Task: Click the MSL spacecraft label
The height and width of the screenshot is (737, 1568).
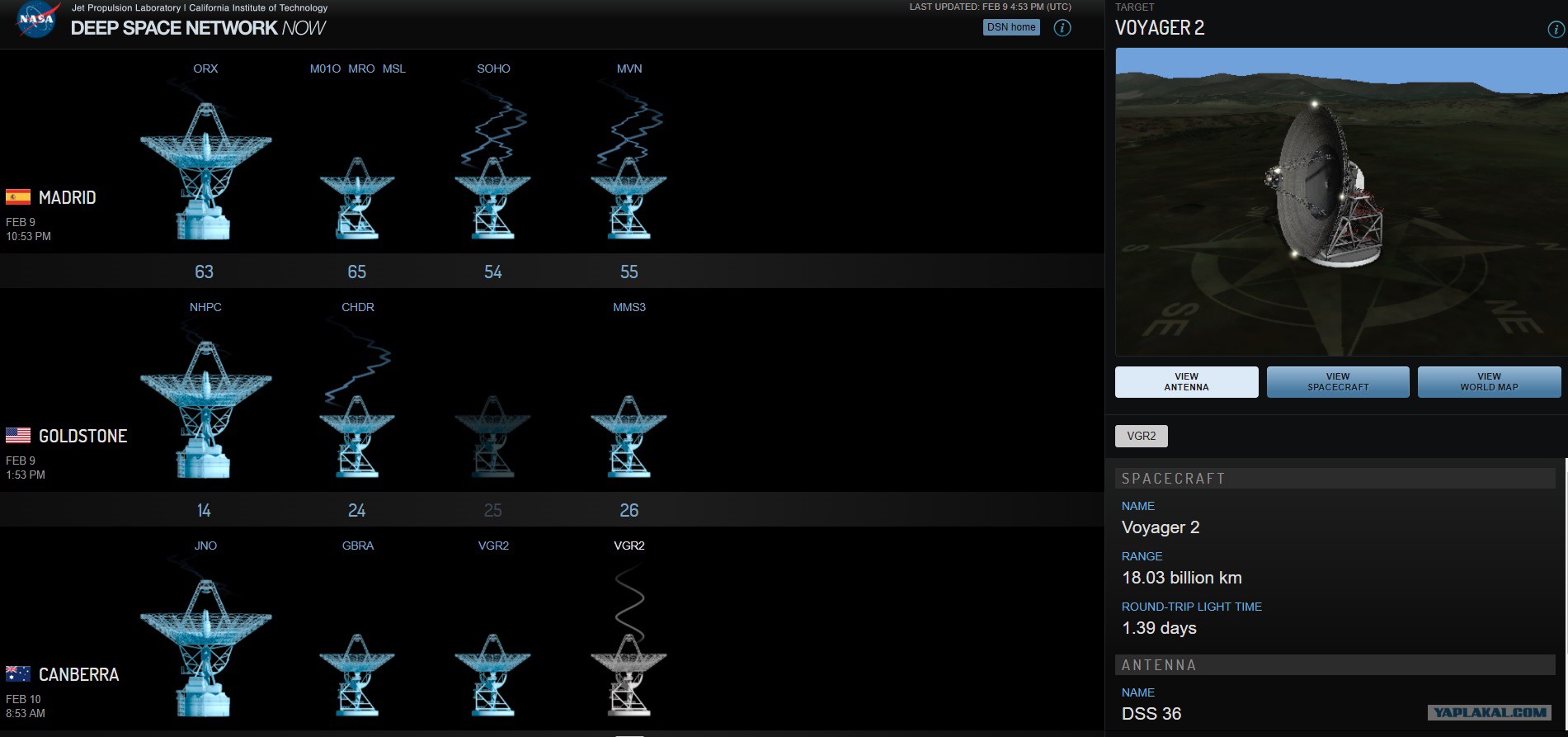Action: (x=394, y=69)
